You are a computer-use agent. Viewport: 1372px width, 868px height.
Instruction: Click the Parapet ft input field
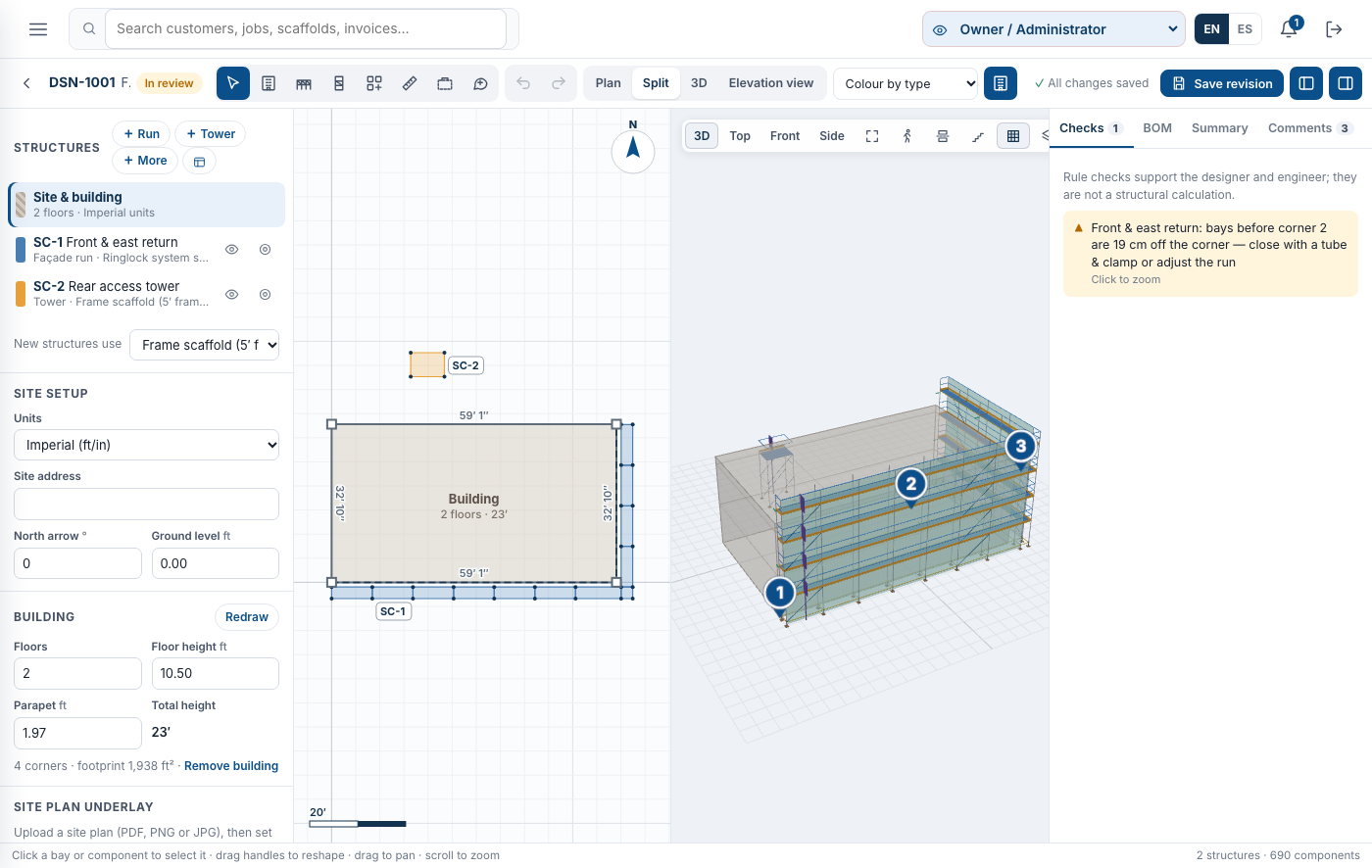pyautogui.click(x=77, y=733)
